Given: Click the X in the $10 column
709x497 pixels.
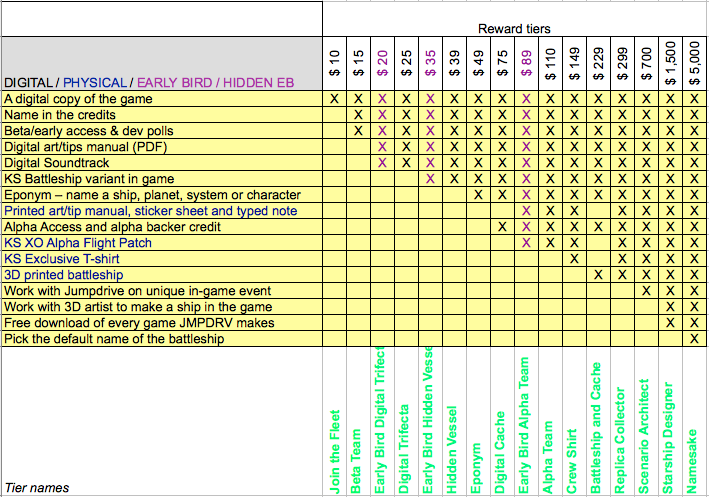Looking at the screenshot, I should point(334,99).
